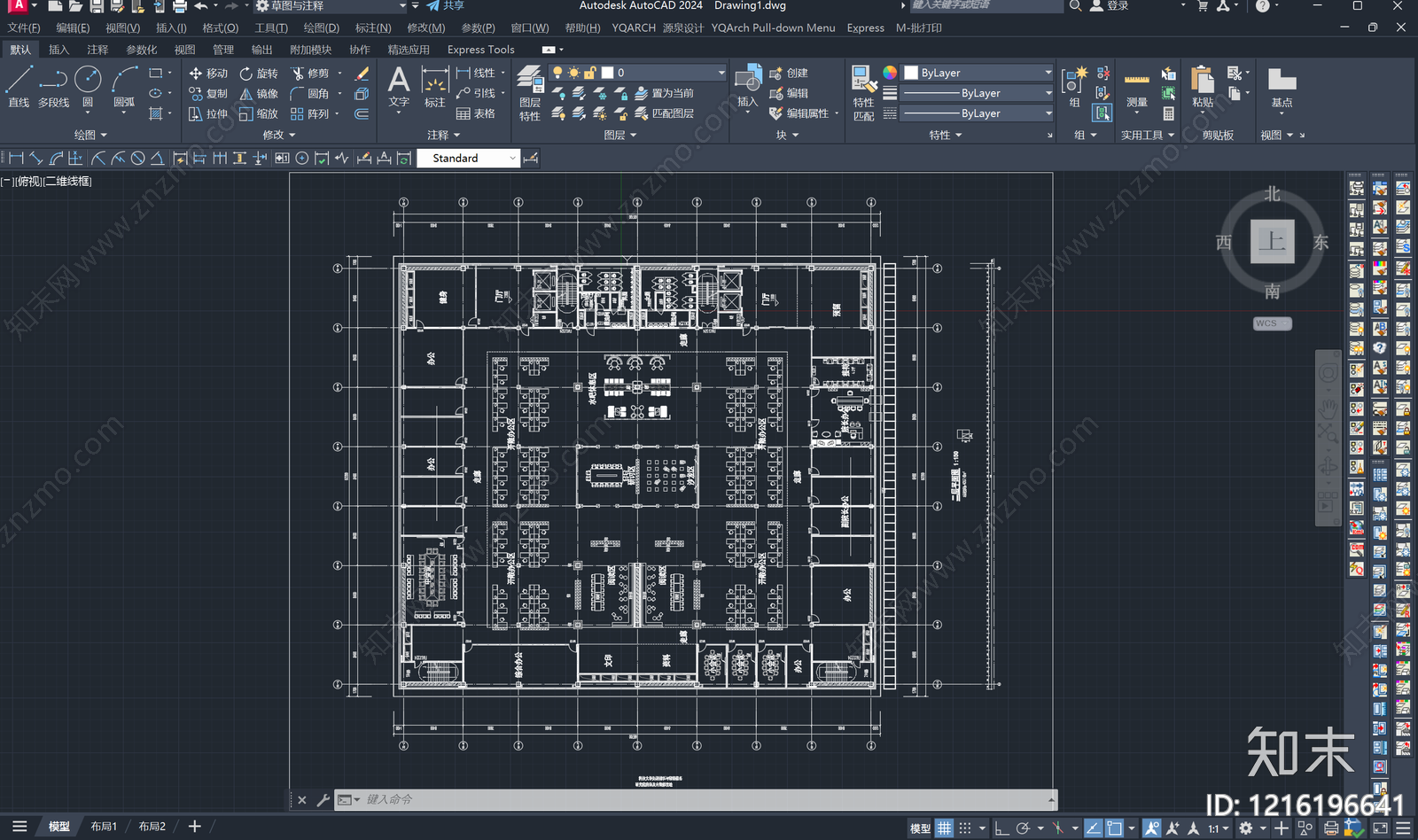Toggle grid display in status bar
The image size is (1418, 840).
tap(945, 828)
